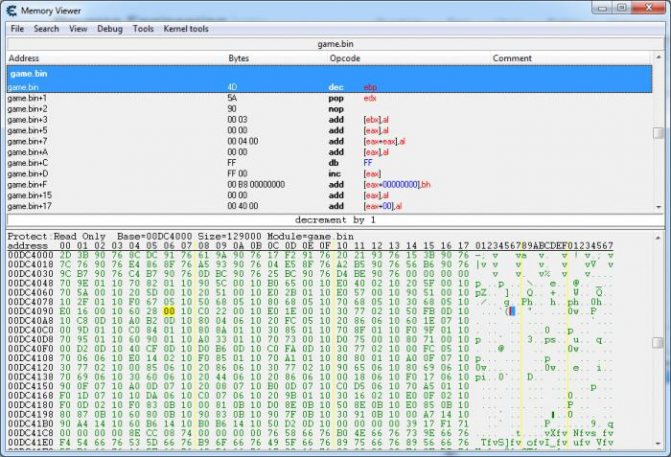The height and width of the screenshot is (457, 671).
Task: Click hex address 00DC40F0
Action: [x=30, y=349]
